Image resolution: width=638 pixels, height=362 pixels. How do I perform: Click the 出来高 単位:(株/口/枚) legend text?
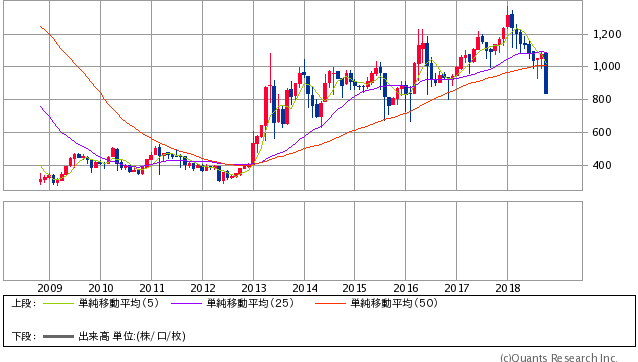coord(132,336)
